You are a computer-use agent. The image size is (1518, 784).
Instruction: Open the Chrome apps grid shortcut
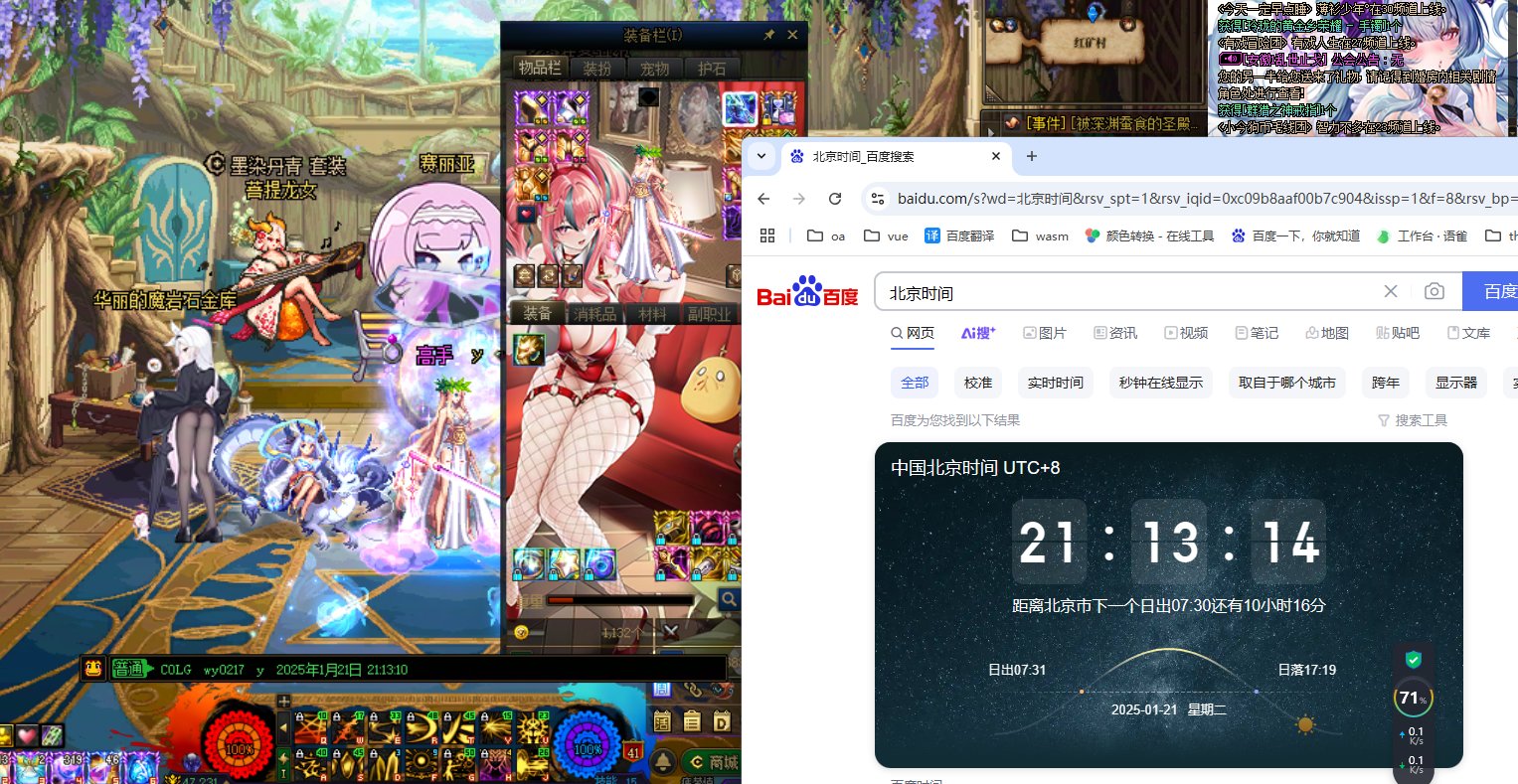click(x=766, y=235)
